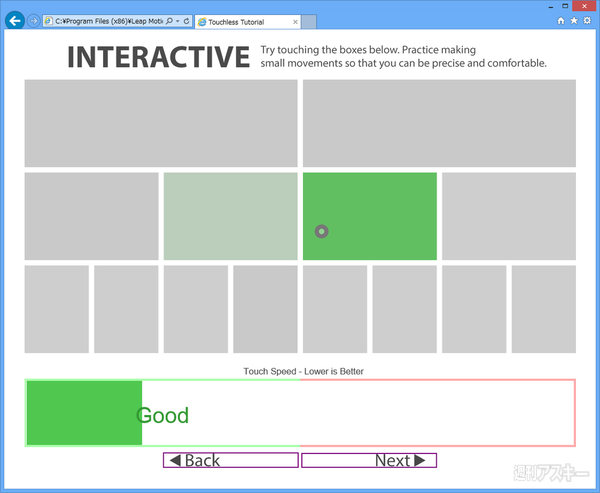Click the browser forward arrow button
Screen dimensions: 600x493
(x=34, y=21)
